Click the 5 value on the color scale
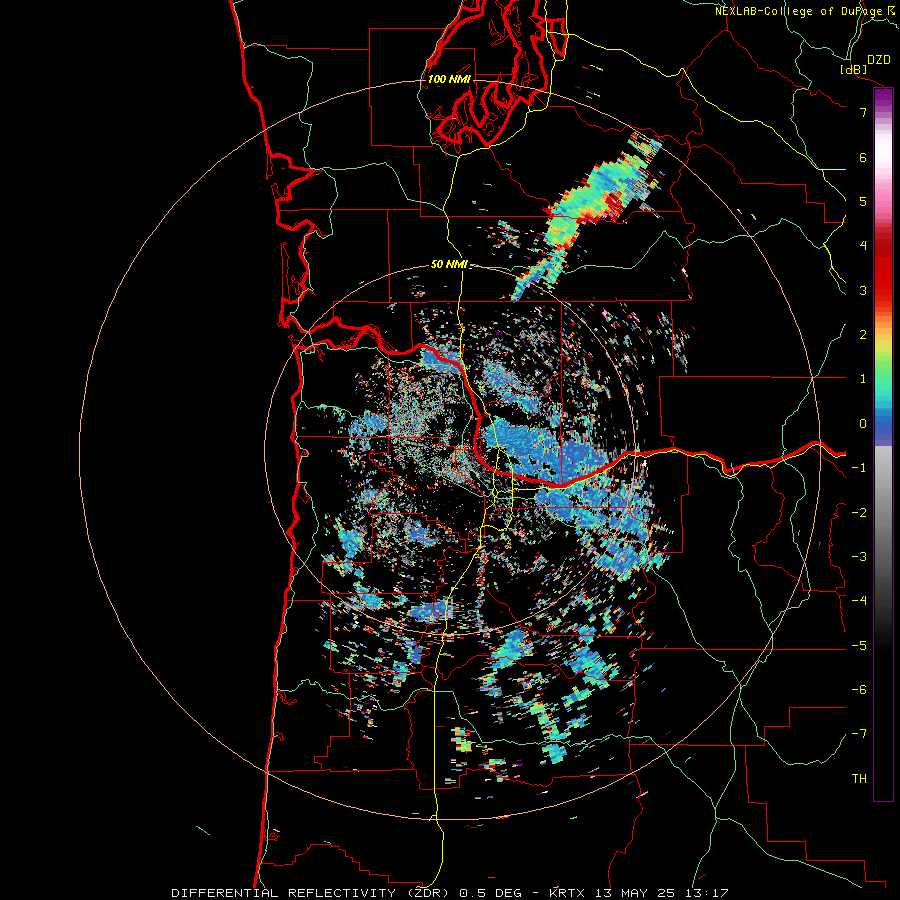This screenshot has width=900, height=900. pyautogui.click(x=863, y=201)
